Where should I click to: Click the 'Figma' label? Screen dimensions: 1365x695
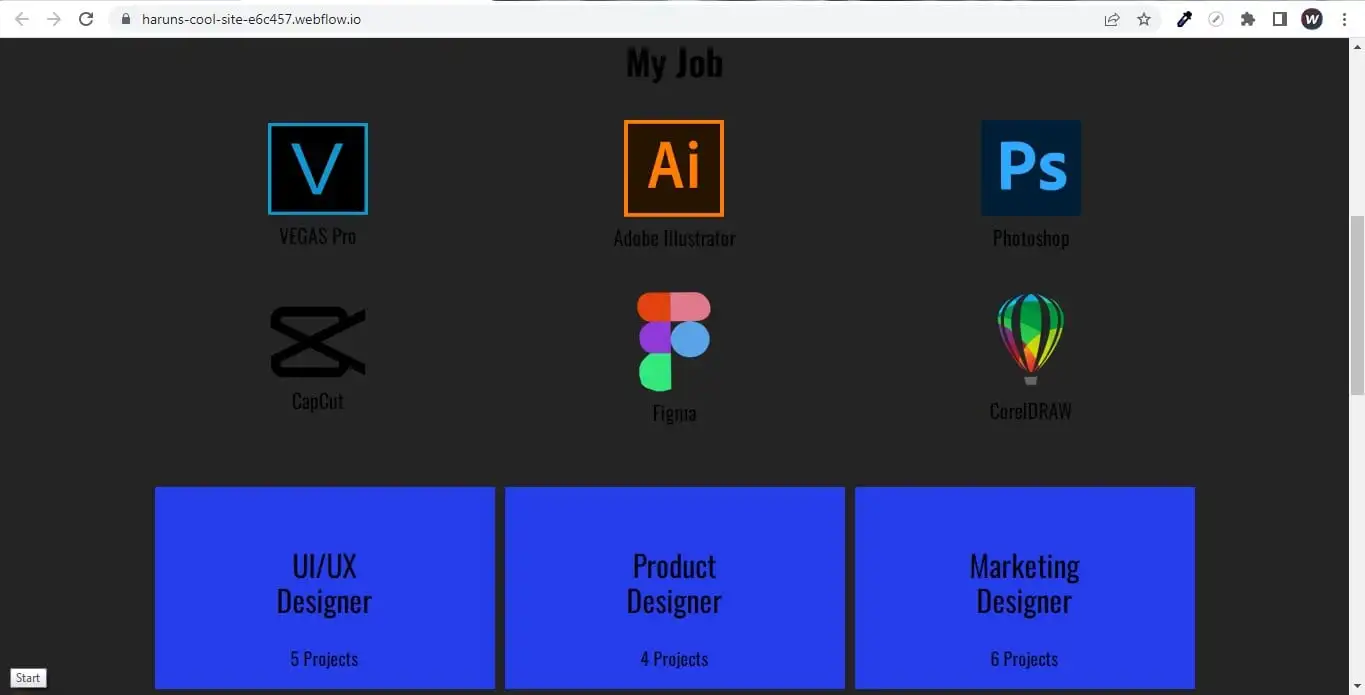pyautogui.click(x=674, y=414)
